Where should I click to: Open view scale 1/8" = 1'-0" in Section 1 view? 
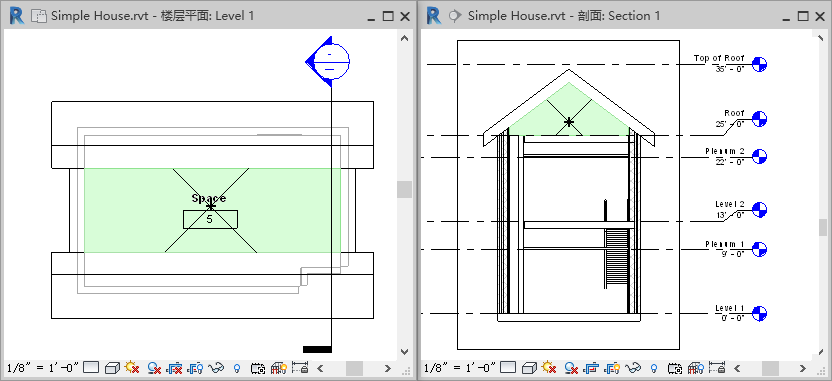(x=460, y=367)
